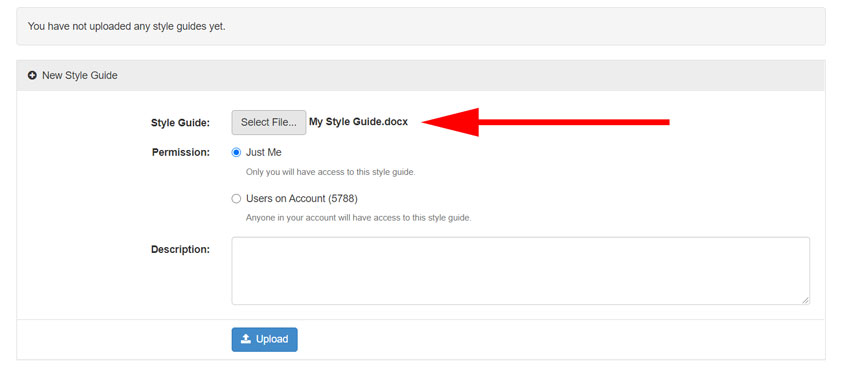Click the upload arrow icon inside Upload button

coord(246,339)
